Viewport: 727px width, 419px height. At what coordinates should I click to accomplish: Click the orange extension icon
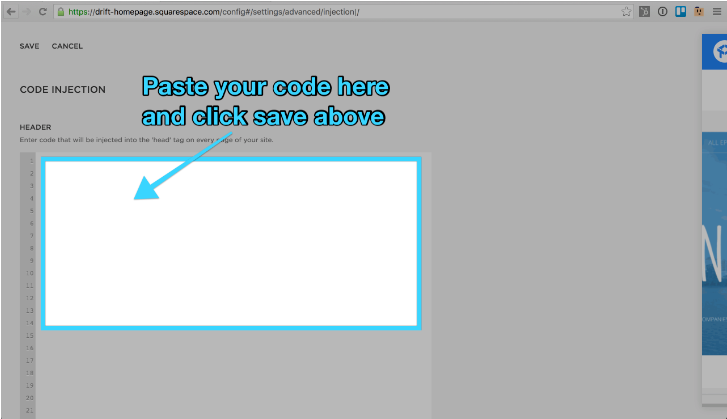click(699, 12)
